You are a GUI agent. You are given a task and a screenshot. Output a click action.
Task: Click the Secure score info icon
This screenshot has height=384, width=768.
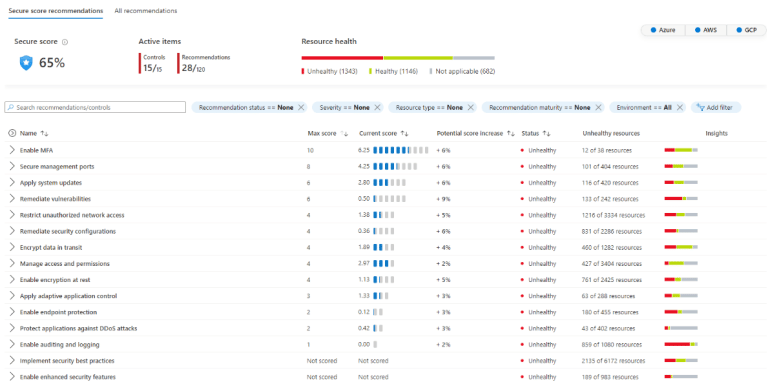point(65,42)
